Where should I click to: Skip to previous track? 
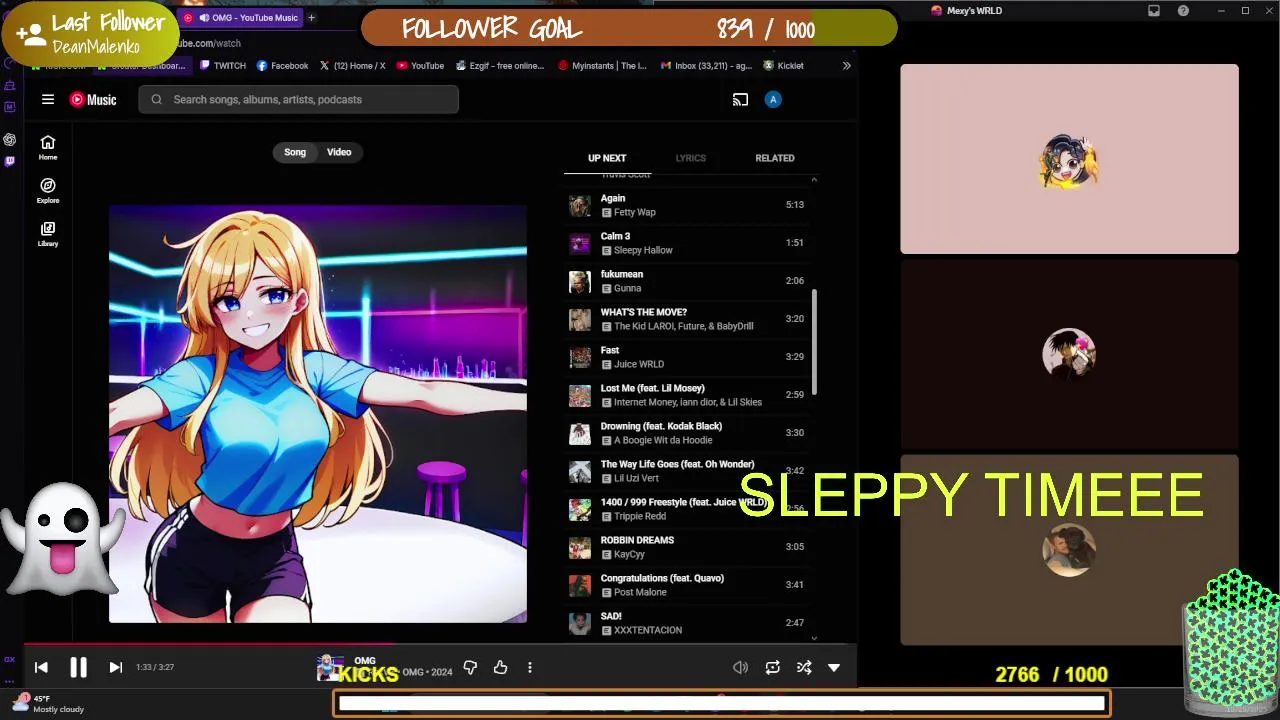(41, 667)
